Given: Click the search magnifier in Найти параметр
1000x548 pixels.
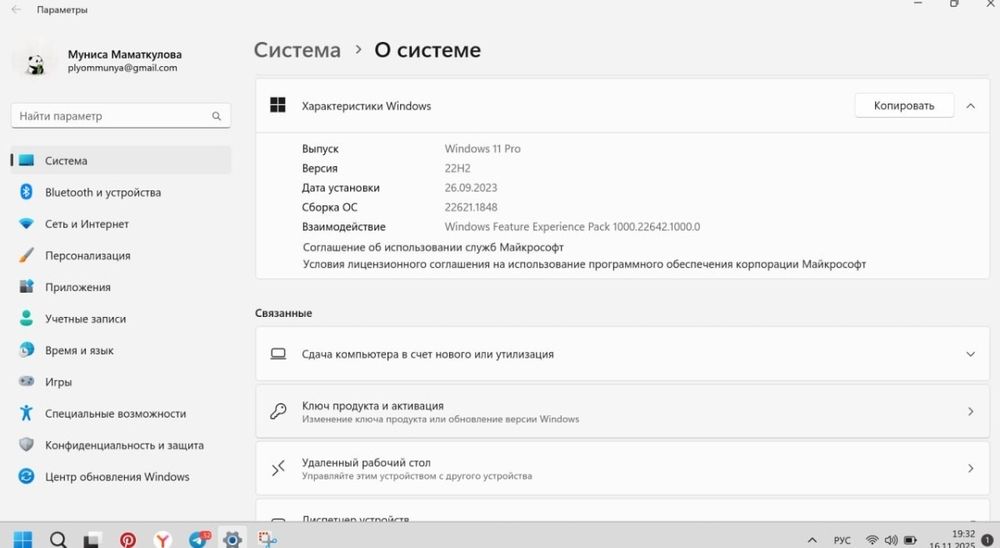Looking at the screenshot, I should pyautogui.click(x=216, y=116).
